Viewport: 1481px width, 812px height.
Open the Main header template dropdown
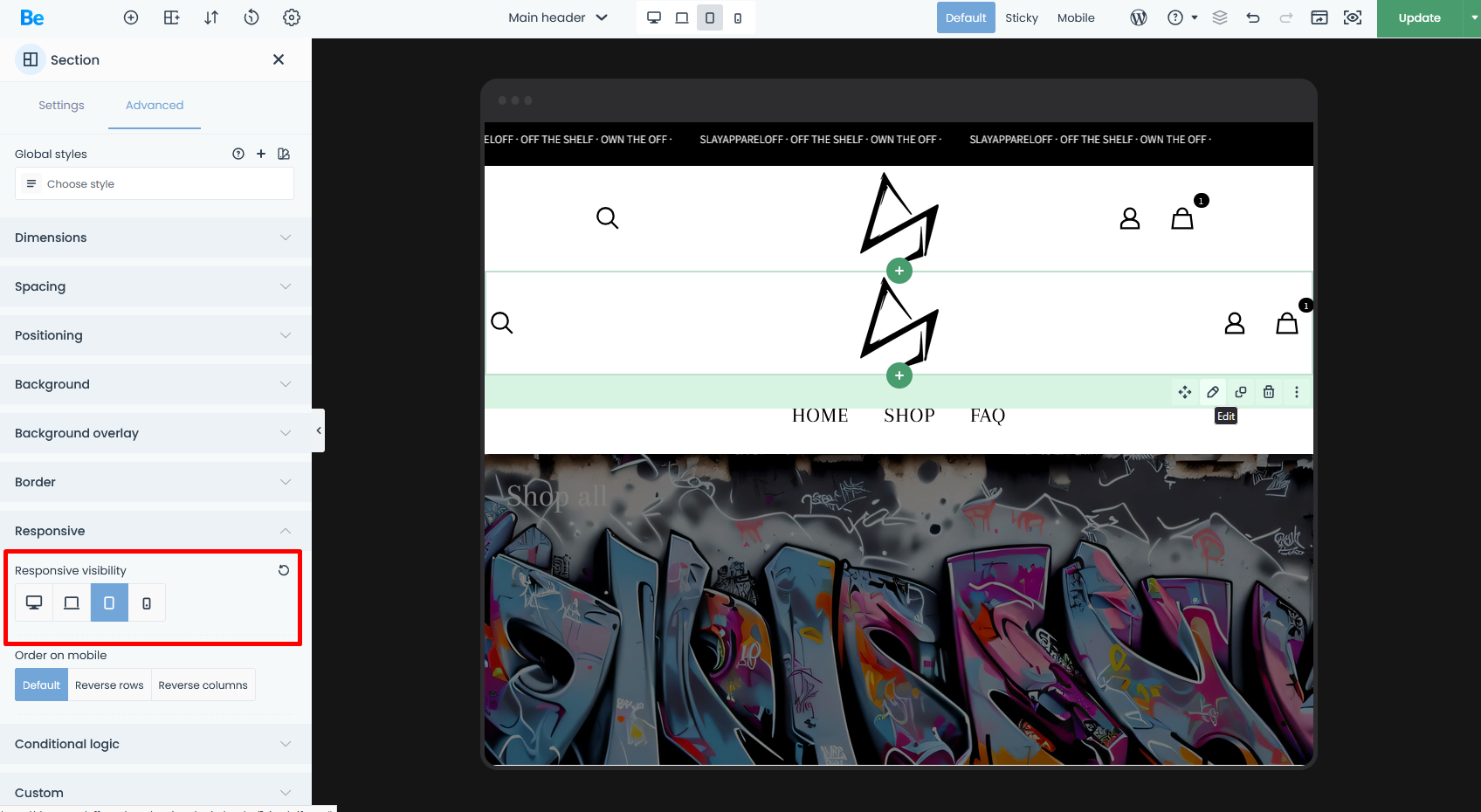click(x=558, y=17)
